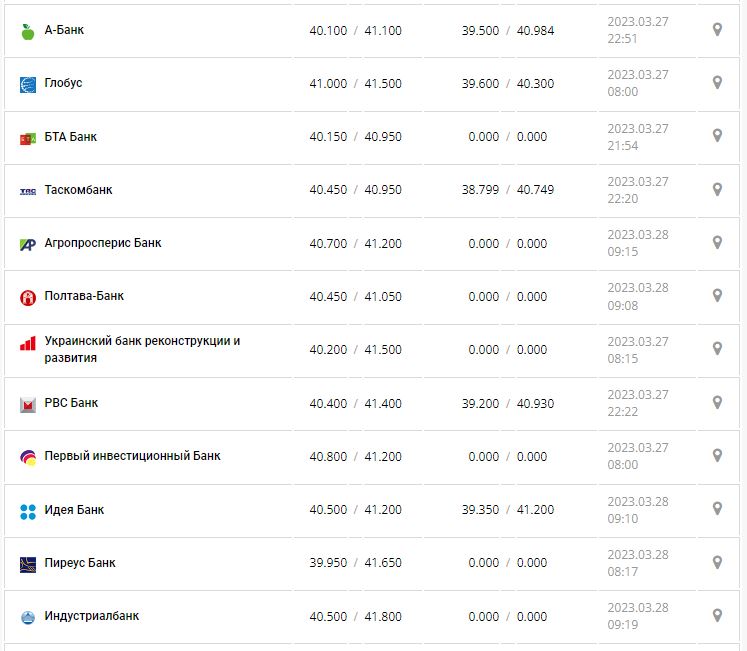
Task: Click the Таскомбанк logo icon
Action: click(x=28, y=191)
